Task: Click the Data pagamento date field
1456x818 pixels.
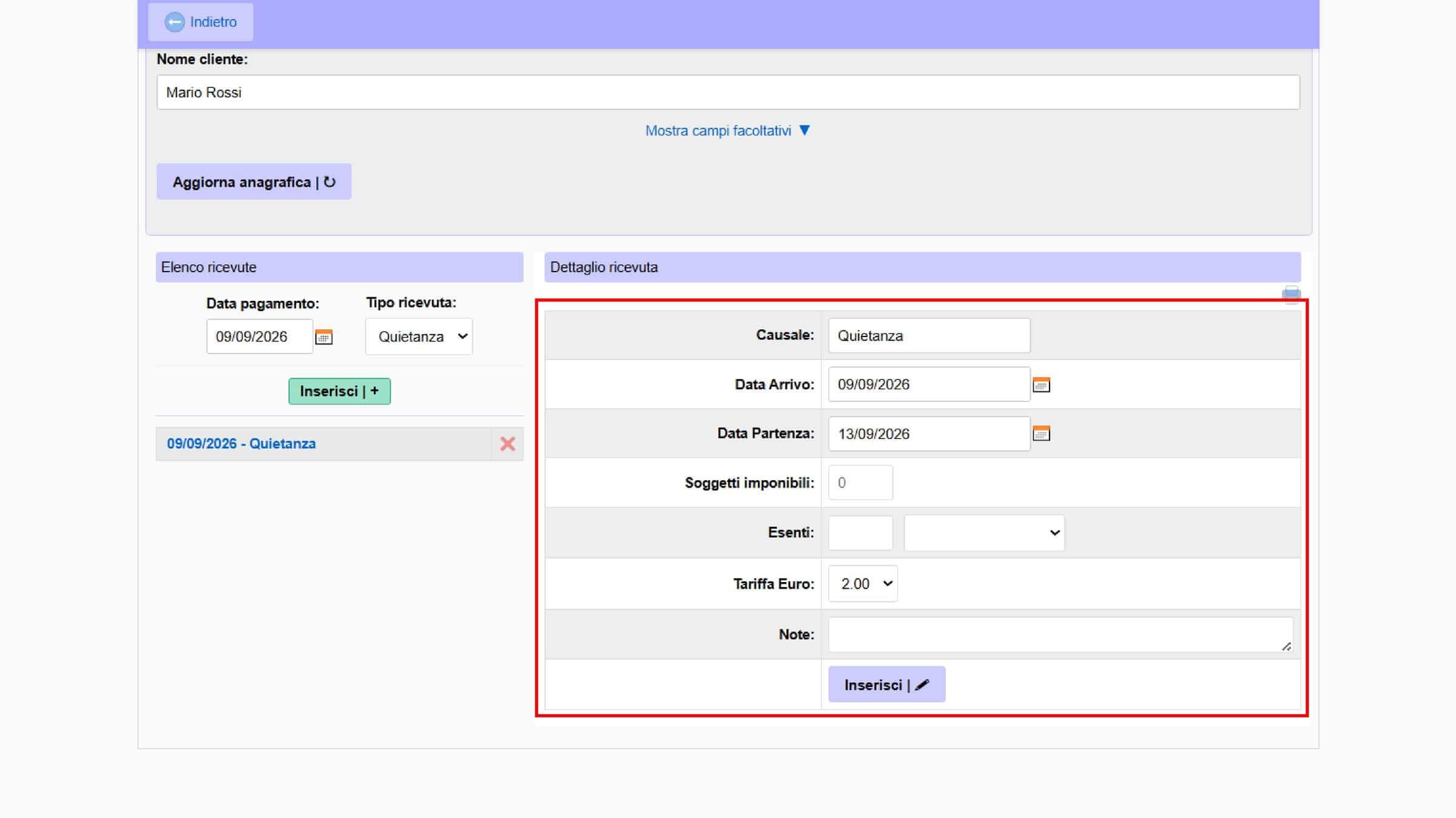Action: (260, 337)
